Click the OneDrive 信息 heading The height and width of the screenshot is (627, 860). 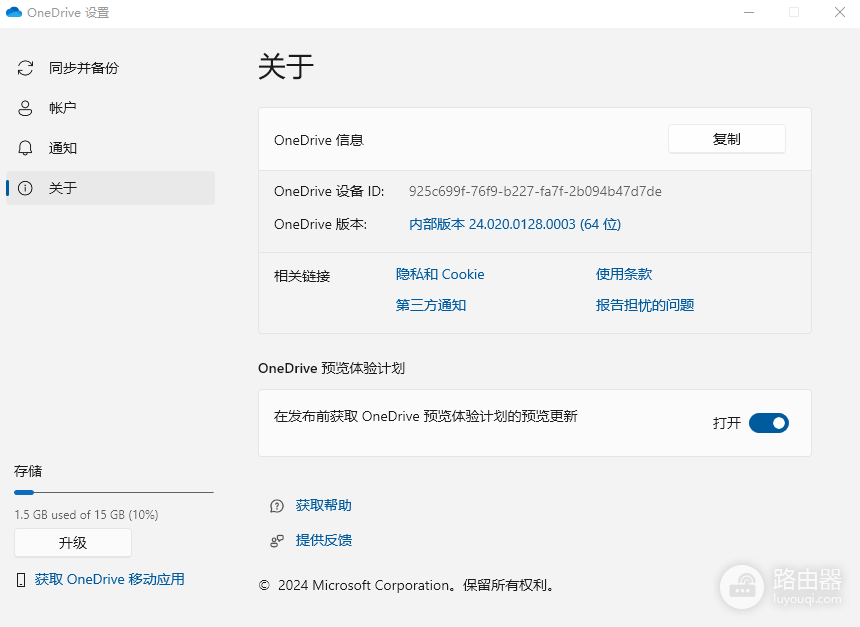pyautogui.click(x=319, y=140)
